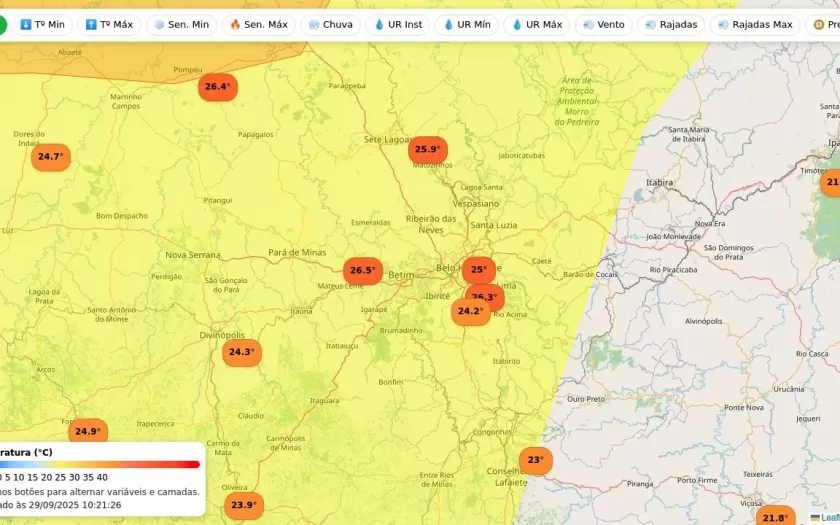Image resolution: width=840 pixels, height=525 pixels.
Task: Activate the UR Máx layer
Action: click(536, 24)
